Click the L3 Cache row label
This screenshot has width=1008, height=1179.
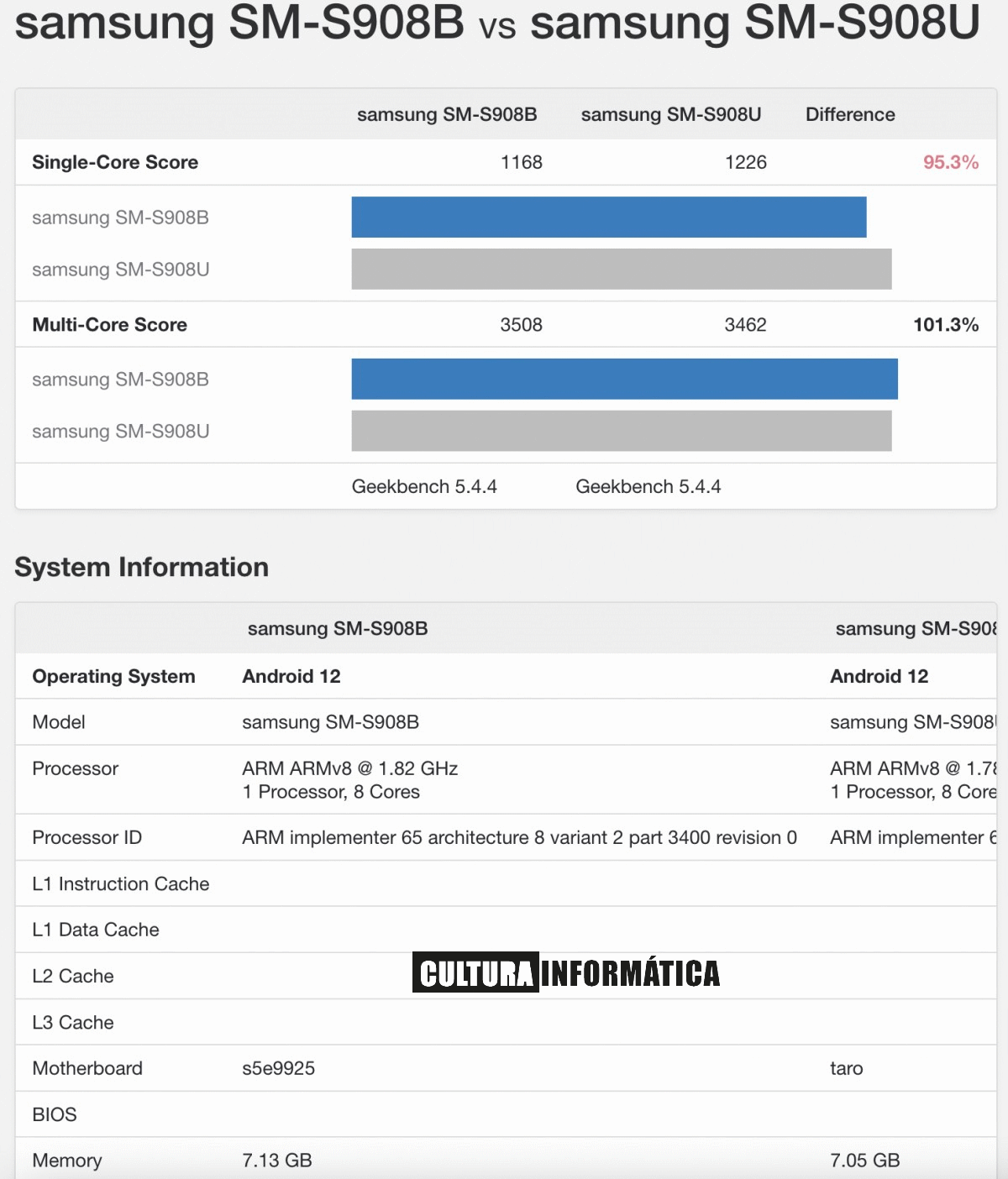click(73, 1022)
